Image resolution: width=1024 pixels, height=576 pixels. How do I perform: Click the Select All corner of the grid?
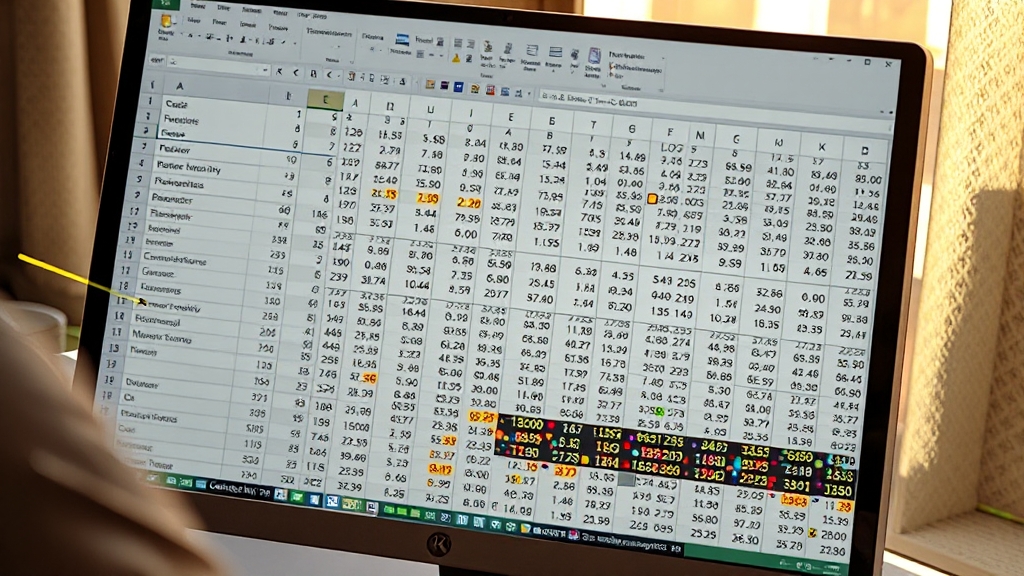(x=150, y=85)
